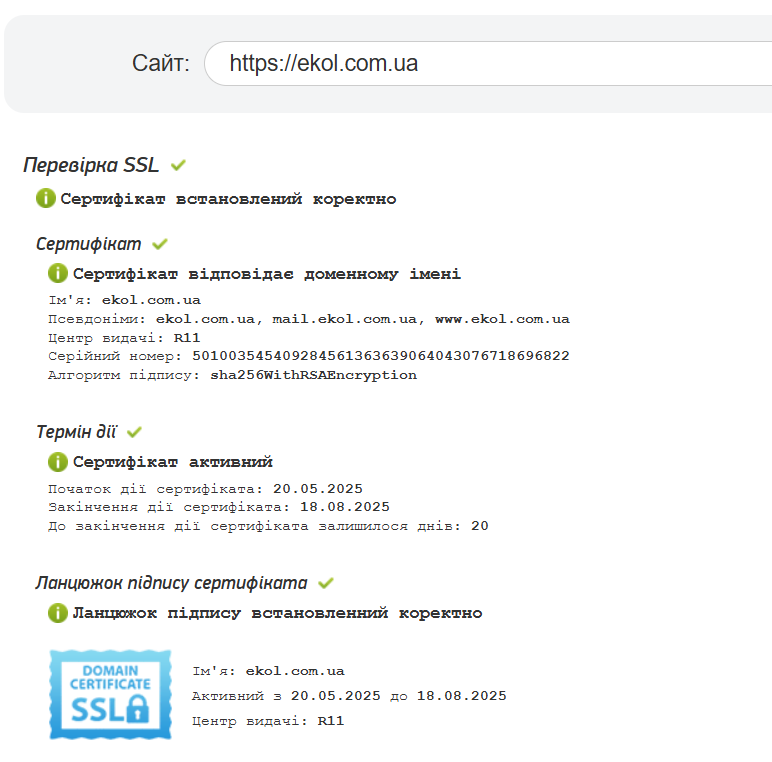Click 'Закінчення дії сертифіката: 18.08.2025'
772x762 pixels.
pyautogui.click(x=219, y=507)
